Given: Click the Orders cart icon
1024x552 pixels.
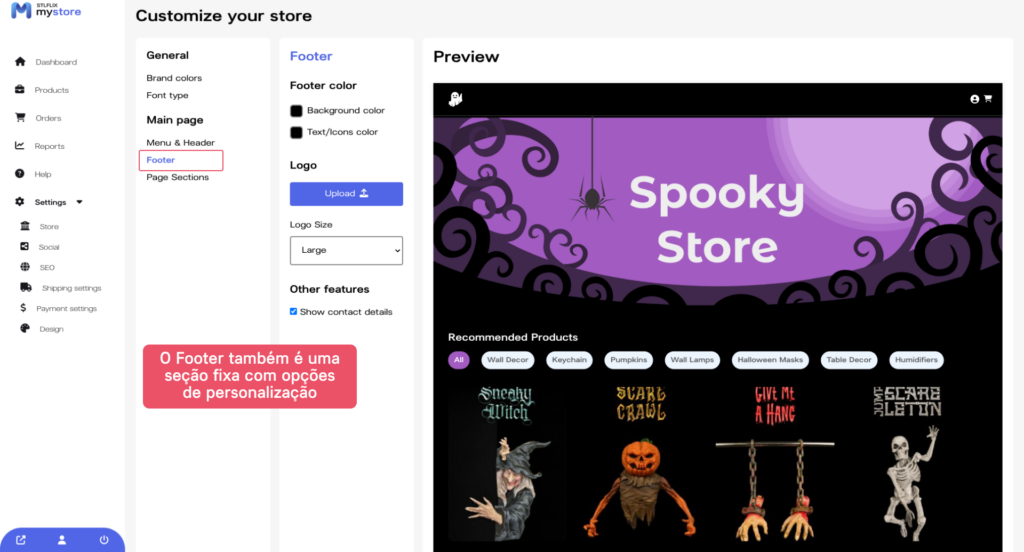Looking at the screenshot, I should tap(20, 118).
